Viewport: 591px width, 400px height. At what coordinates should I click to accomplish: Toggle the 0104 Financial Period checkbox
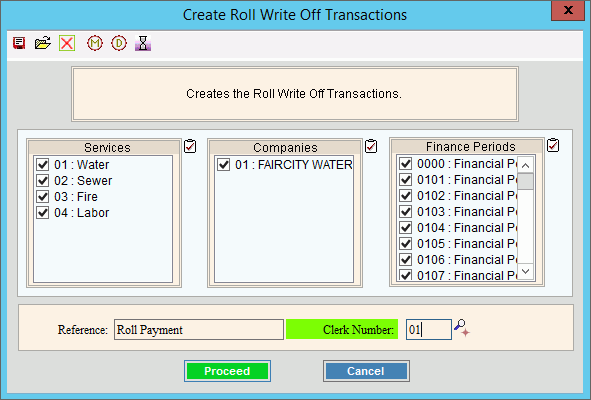pos(406,228)
